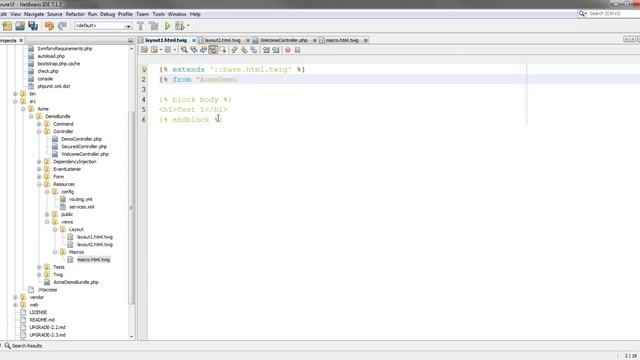Toggle Highlight Search in editor toolbar
The width and height of the screenshot is (640, 360).
[213, 50]
